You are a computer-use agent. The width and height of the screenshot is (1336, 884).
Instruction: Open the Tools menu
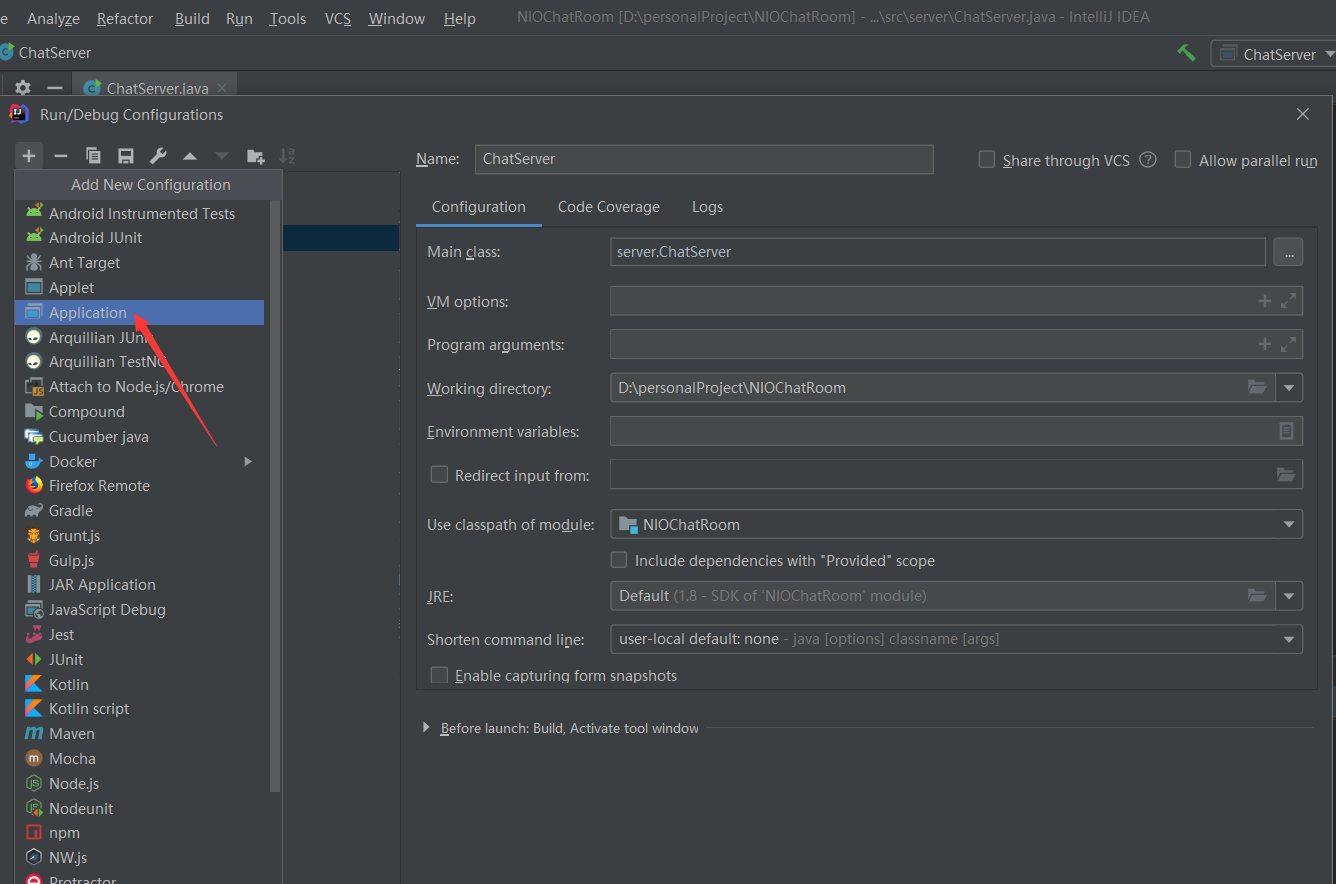tap(288, 18)
